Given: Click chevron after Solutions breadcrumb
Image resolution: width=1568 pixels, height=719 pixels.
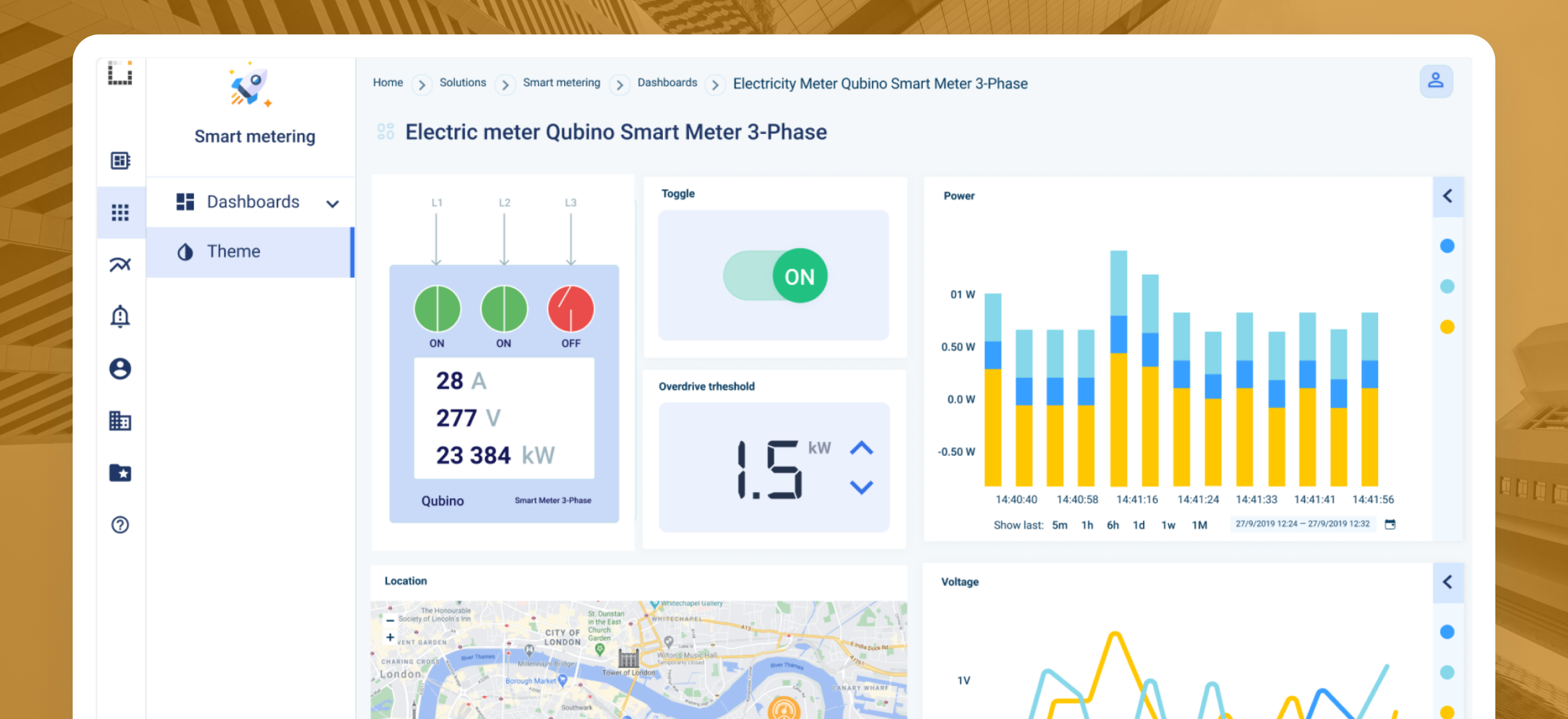Looking at the screenshot, I should (505, 85).
